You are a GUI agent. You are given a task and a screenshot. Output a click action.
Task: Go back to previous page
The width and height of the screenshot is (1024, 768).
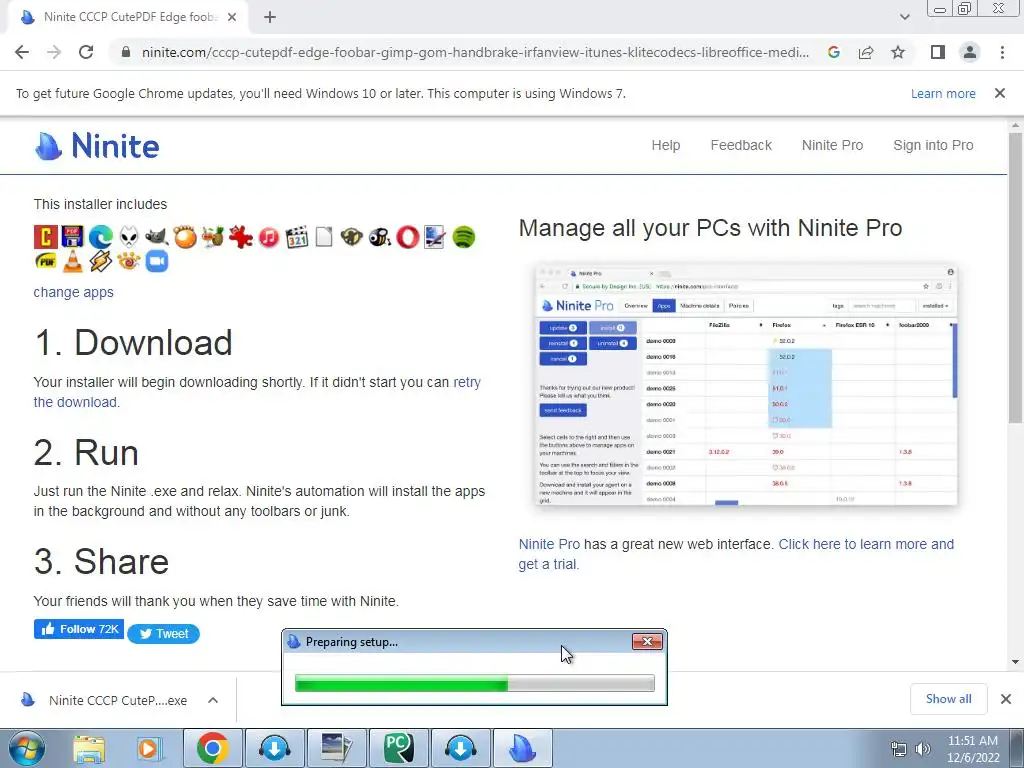(22, 52)
